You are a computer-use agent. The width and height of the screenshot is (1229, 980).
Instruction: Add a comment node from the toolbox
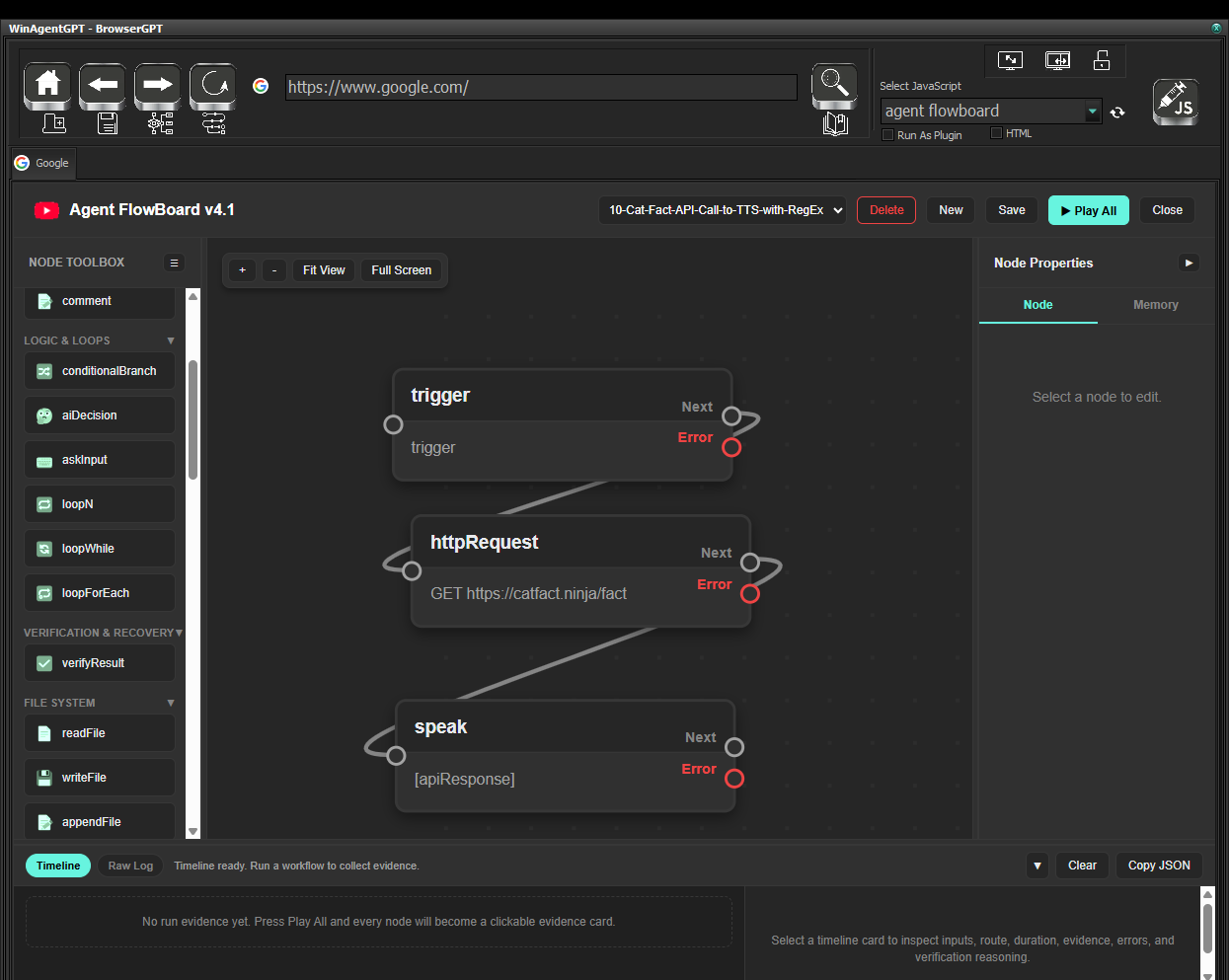click(x=100, y=302)
